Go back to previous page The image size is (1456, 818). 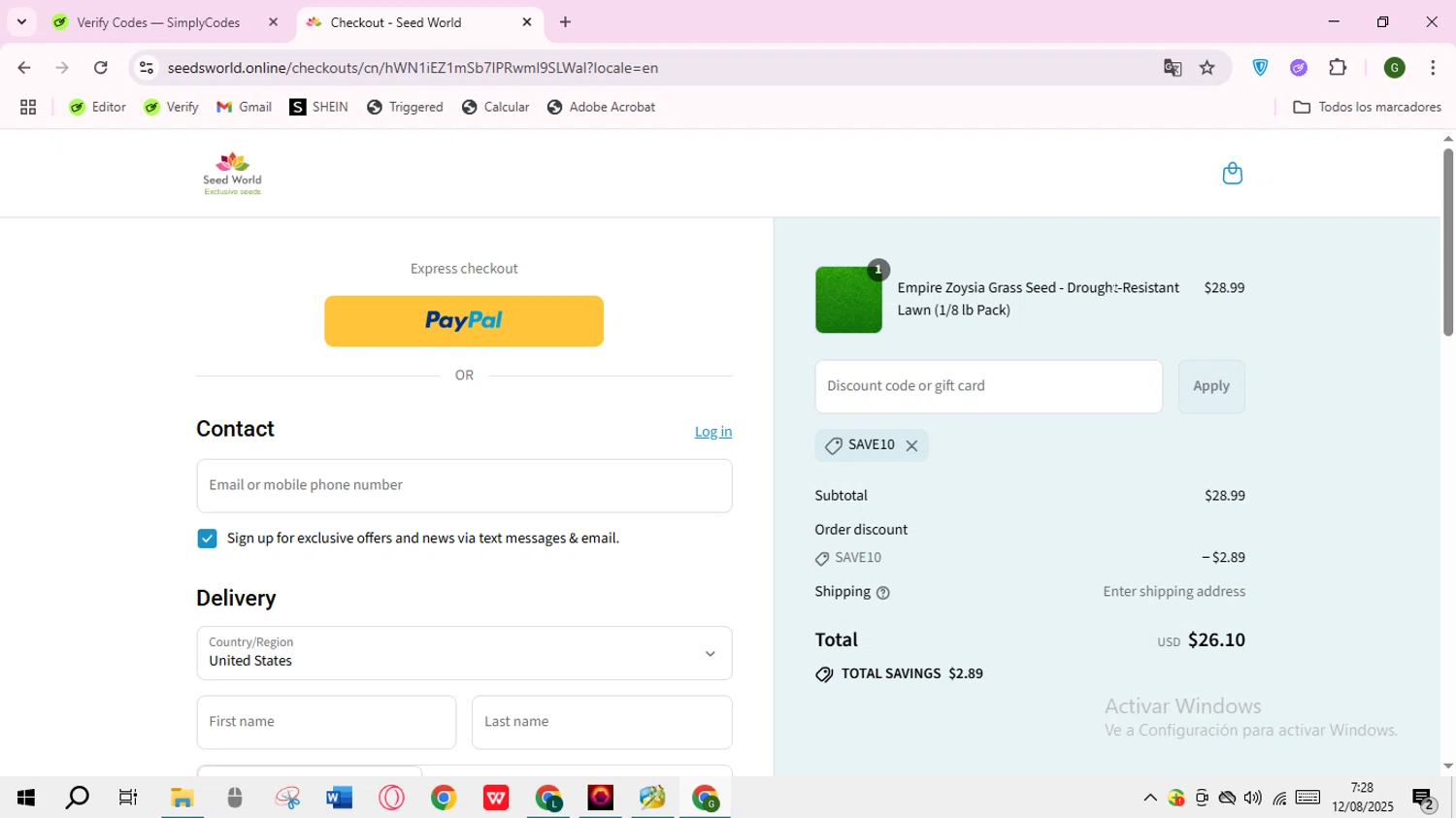24,68
